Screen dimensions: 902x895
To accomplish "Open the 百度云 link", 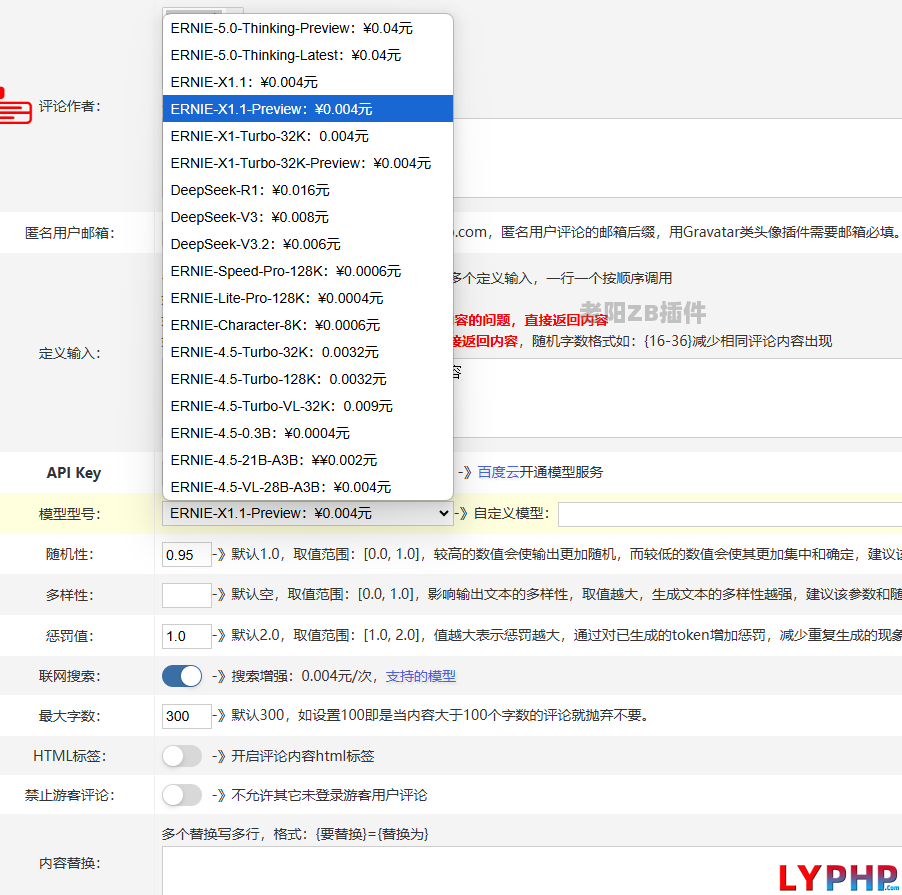I will (x=498, y=472).
